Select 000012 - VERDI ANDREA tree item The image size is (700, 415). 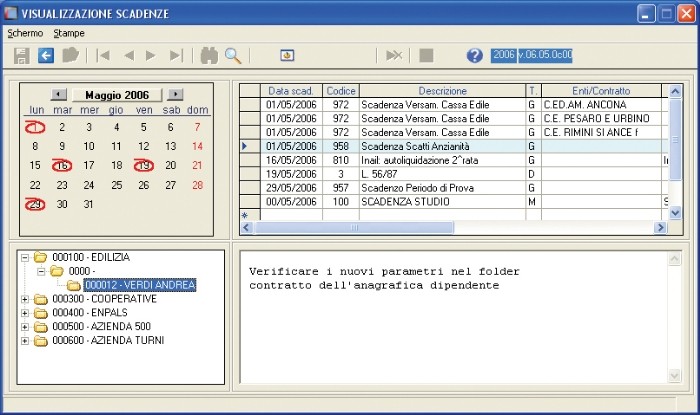(140, 285)
